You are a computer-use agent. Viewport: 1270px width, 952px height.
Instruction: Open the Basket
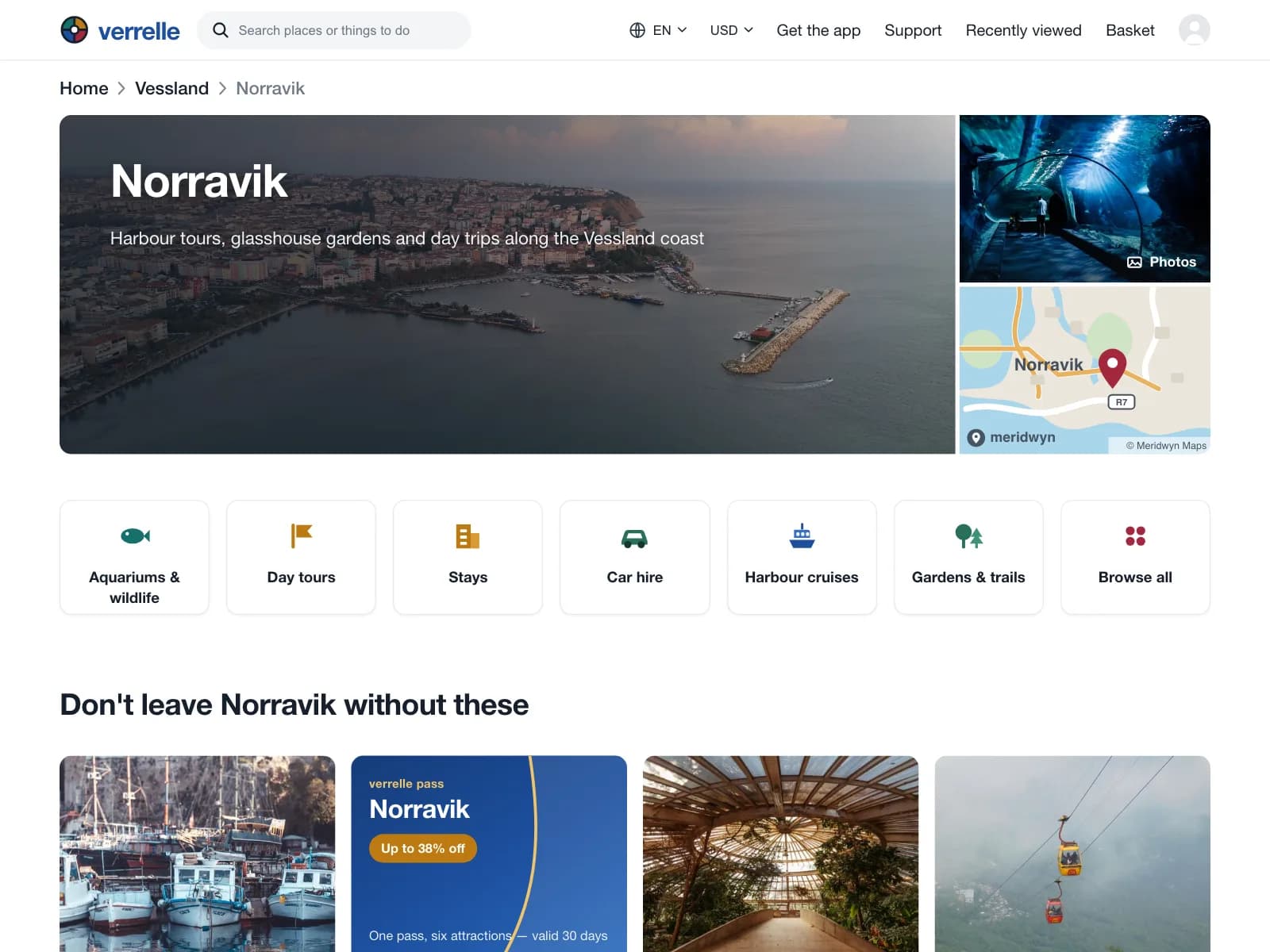(1130, 30)
